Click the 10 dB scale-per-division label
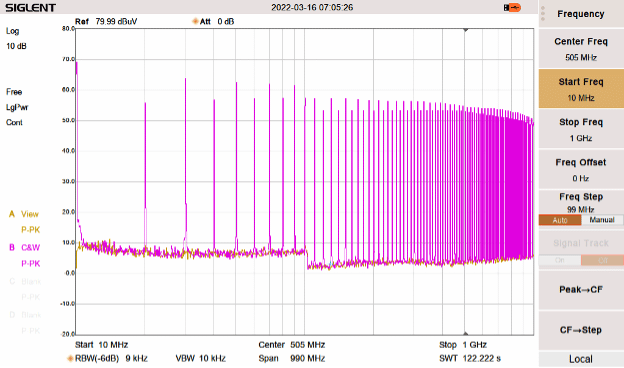This screenshot has width=624, height=368. tap(16, 46)
